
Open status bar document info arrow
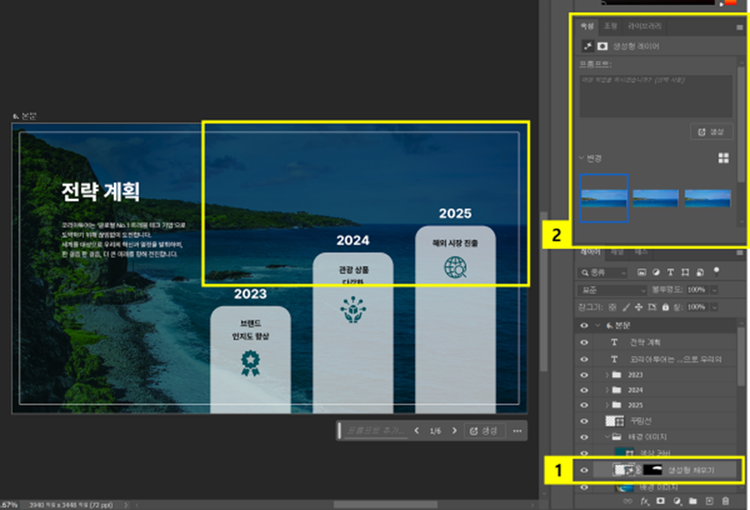coord(126,505)
